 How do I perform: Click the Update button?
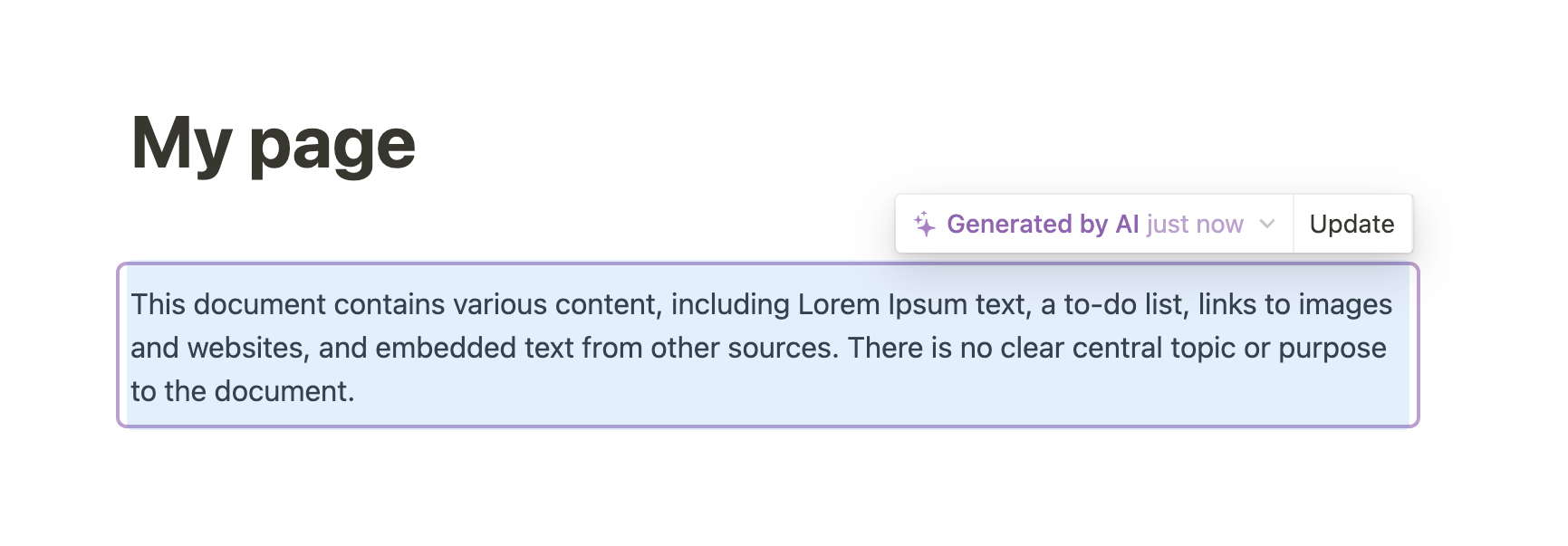[1352, 224]
